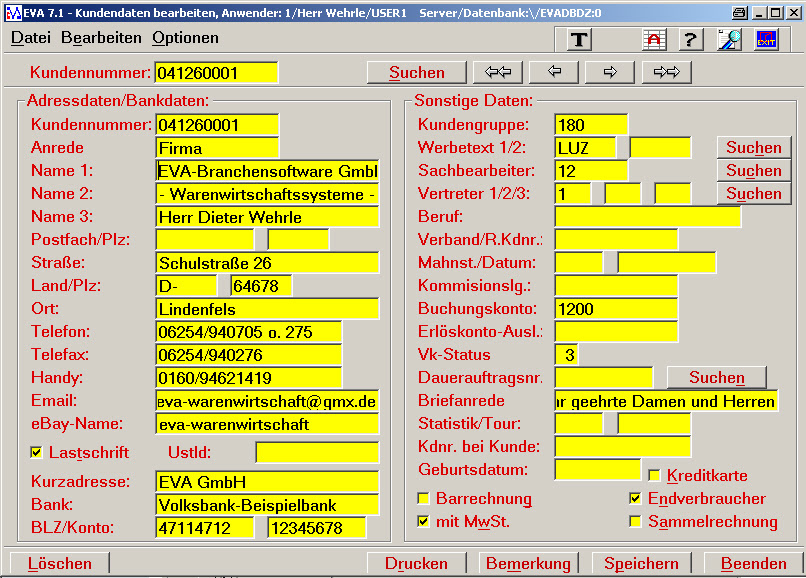Jump to last record with double right arrows
This screenshot has width=806, height=578.
[x=667, y=72]
